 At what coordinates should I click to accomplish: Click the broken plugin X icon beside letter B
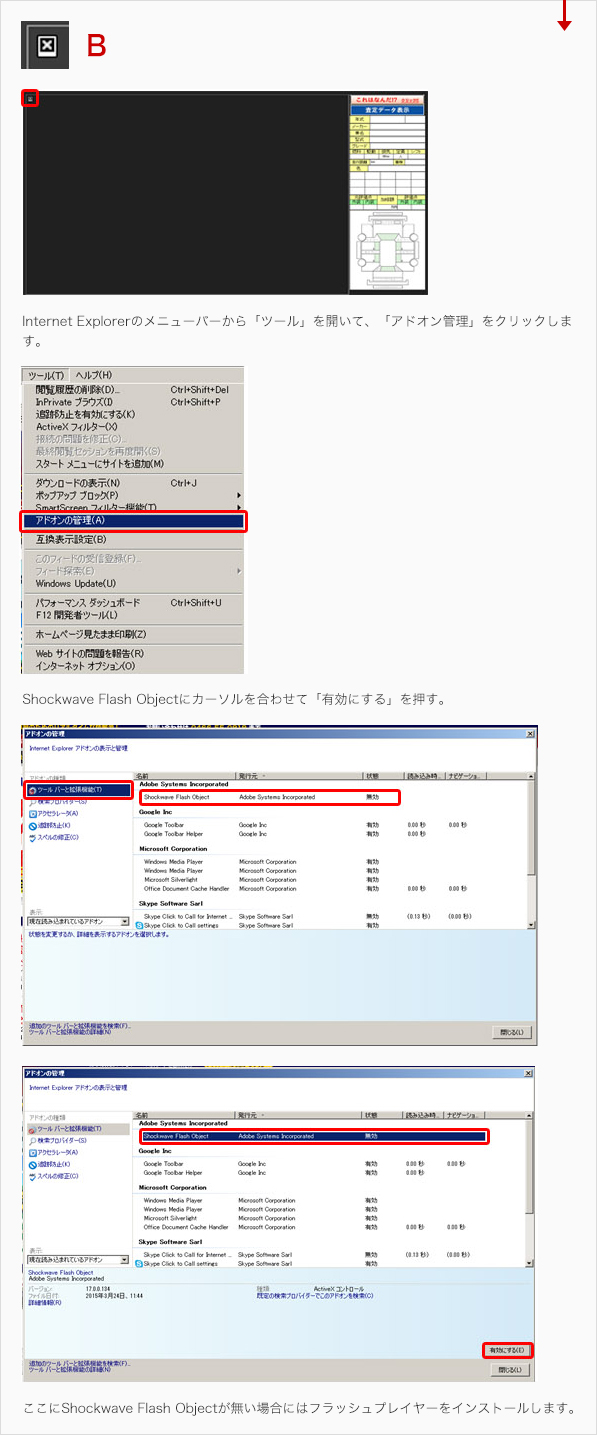tap(45, 45)
